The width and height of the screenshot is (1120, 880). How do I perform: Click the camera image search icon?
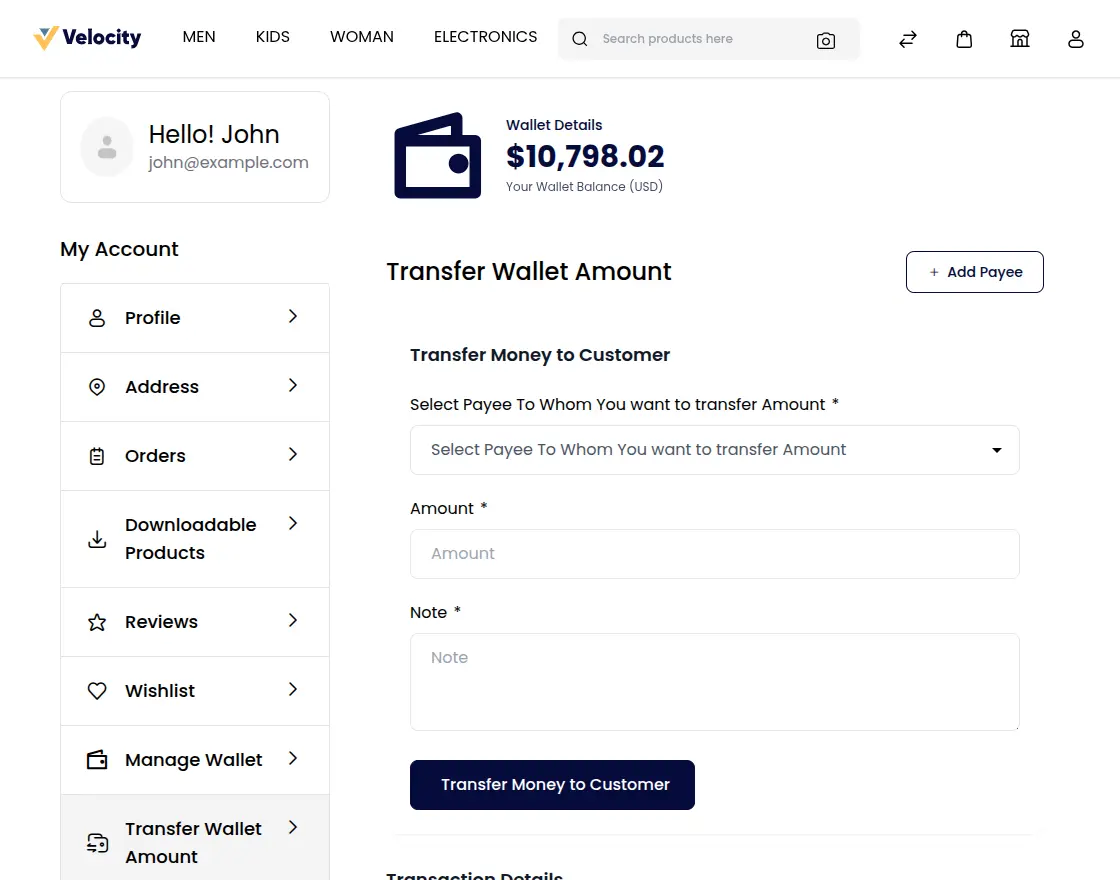[825, 40]
